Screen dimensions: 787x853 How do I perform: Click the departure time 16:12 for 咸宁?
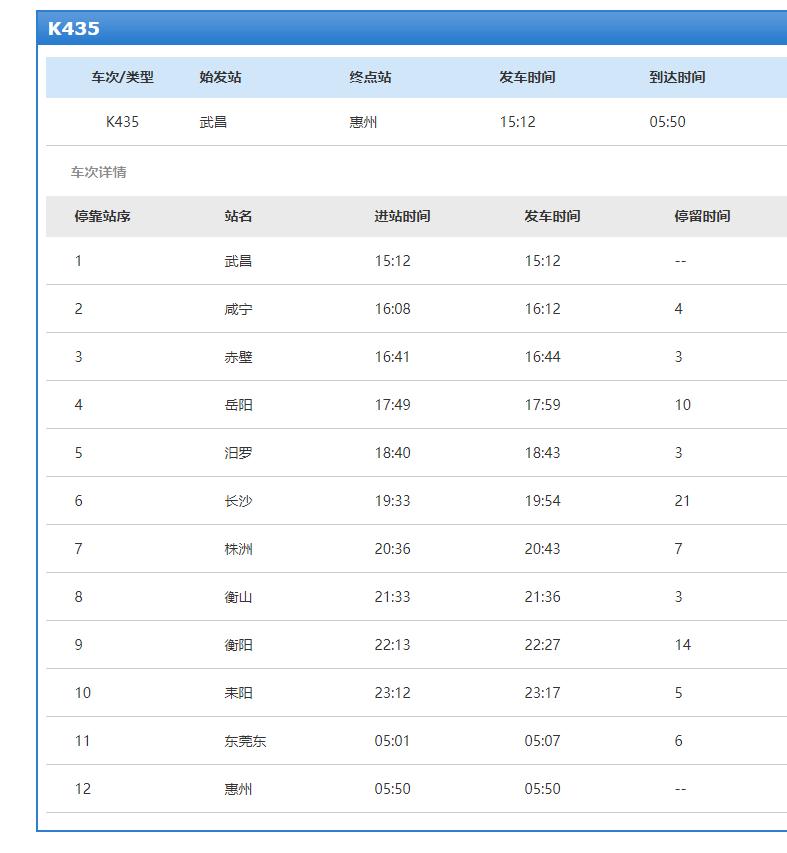click(x=542, y=309)
